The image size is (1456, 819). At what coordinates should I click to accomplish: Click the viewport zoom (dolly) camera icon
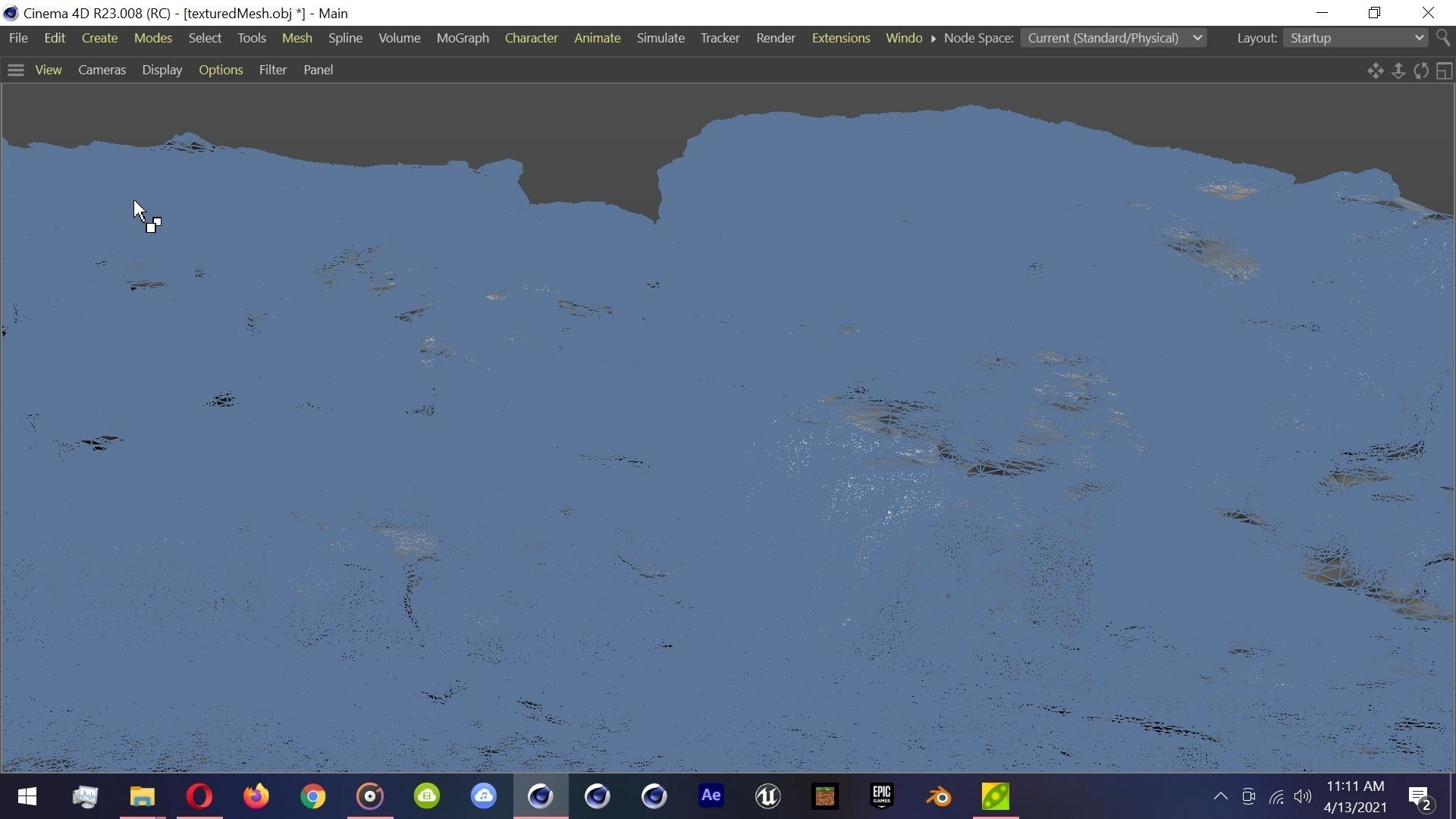(1398, 71)
